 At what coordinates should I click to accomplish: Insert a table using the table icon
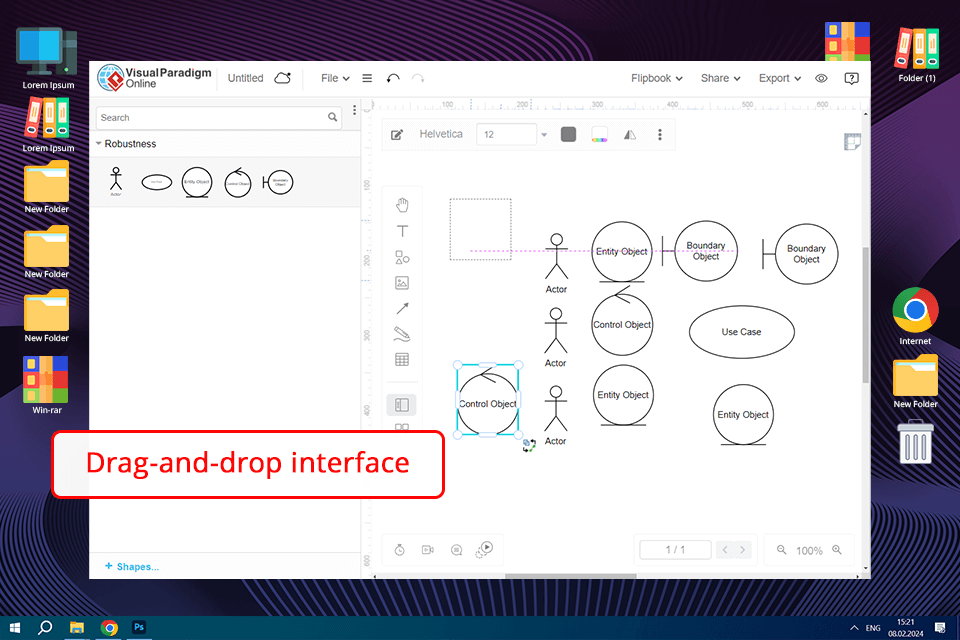click(402, 360)
